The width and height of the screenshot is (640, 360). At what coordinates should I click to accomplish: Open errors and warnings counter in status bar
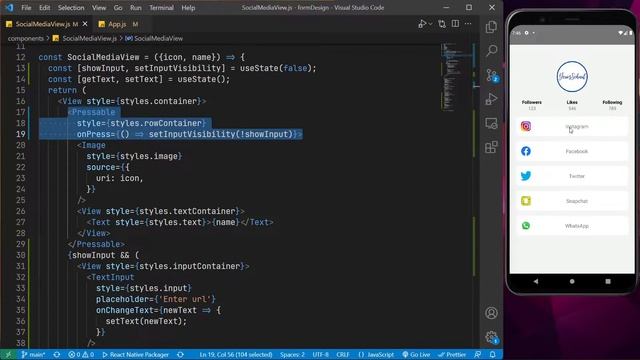pos(81,355)
